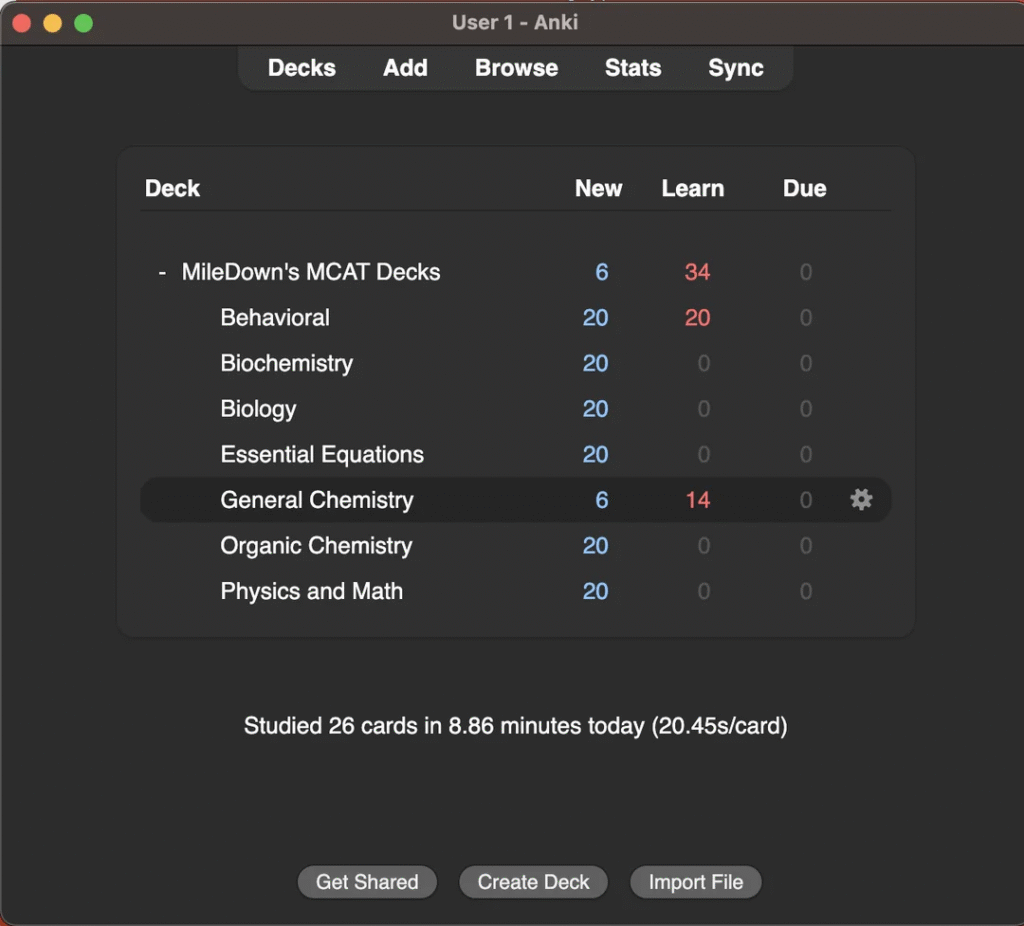Open the Add card dialog
Screen dimensions: 1024x926
405,68
